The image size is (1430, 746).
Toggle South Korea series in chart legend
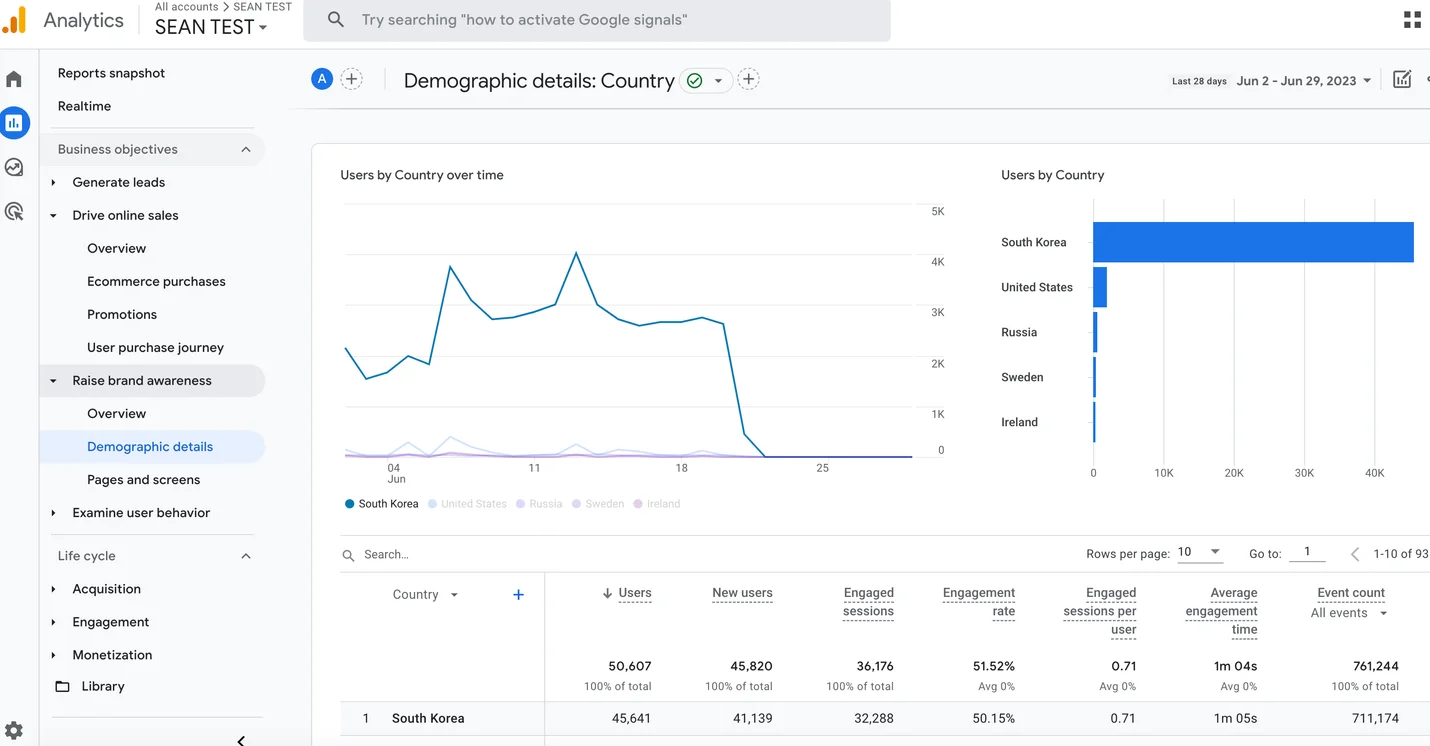(x=381, y=504)
